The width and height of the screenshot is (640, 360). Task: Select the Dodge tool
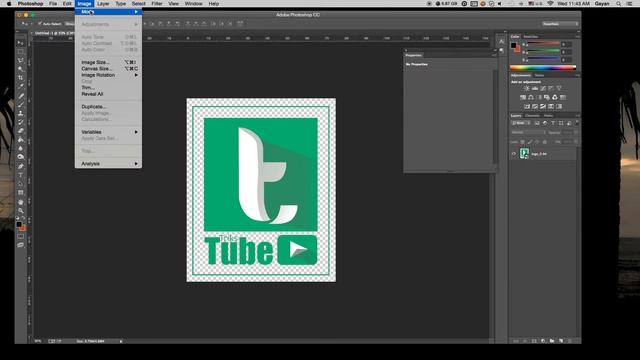pyautogui.click(x=20, y=157)
